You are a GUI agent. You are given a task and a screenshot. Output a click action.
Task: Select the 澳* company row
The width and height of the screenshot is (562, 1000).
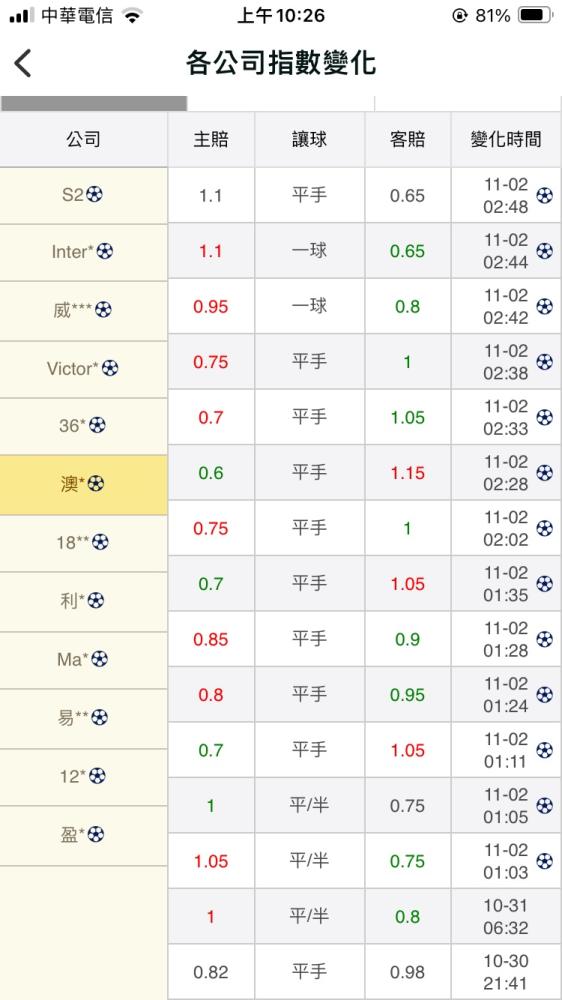click(84, 485)
